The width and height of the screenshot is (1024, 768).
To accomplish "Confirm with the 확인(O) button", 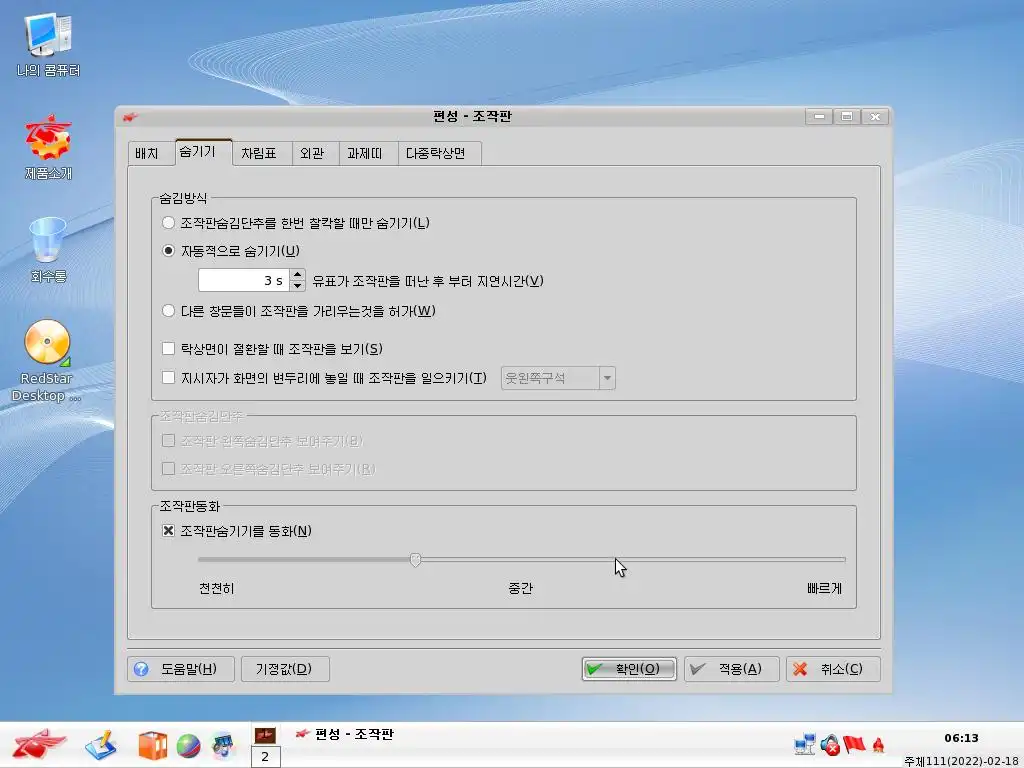I will (629, 669).
